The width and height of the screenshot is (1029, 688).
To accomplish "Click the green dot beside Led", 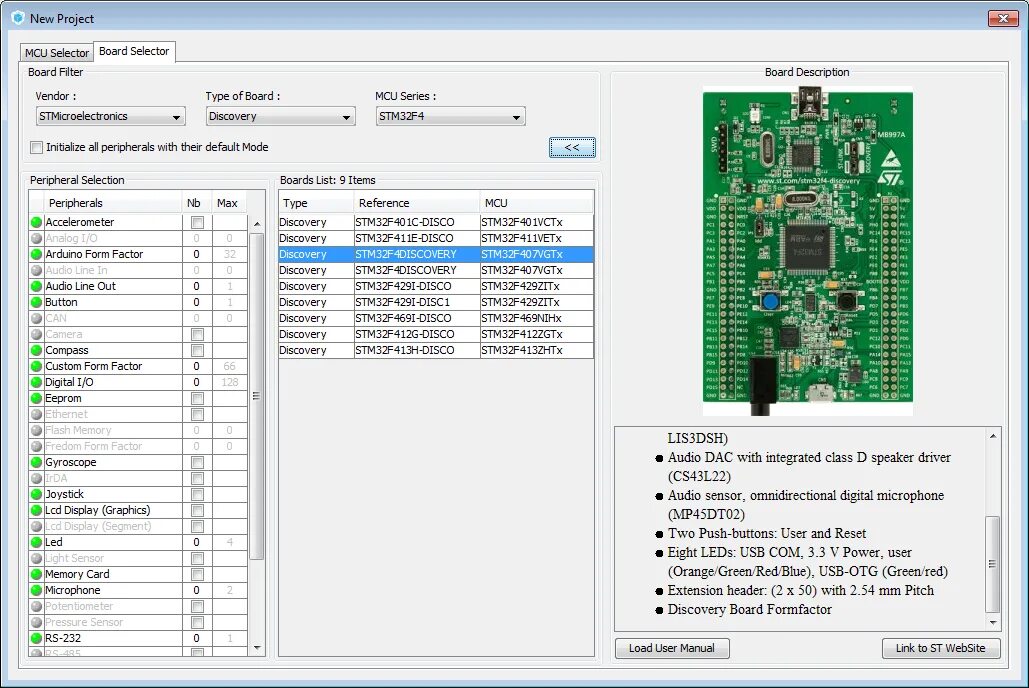I will click(37, 542).
